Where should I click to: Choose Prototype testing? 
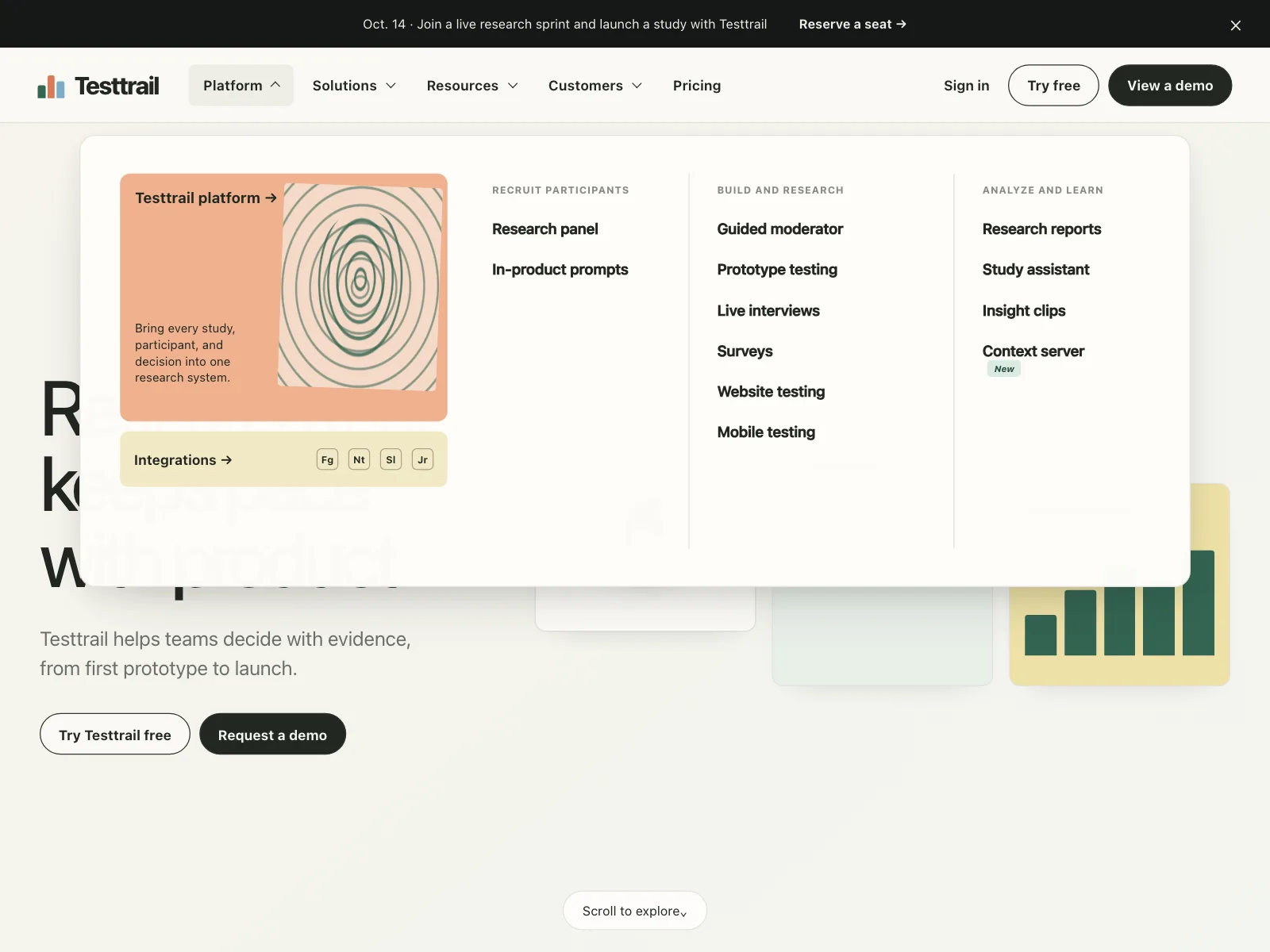coord(777,270)
